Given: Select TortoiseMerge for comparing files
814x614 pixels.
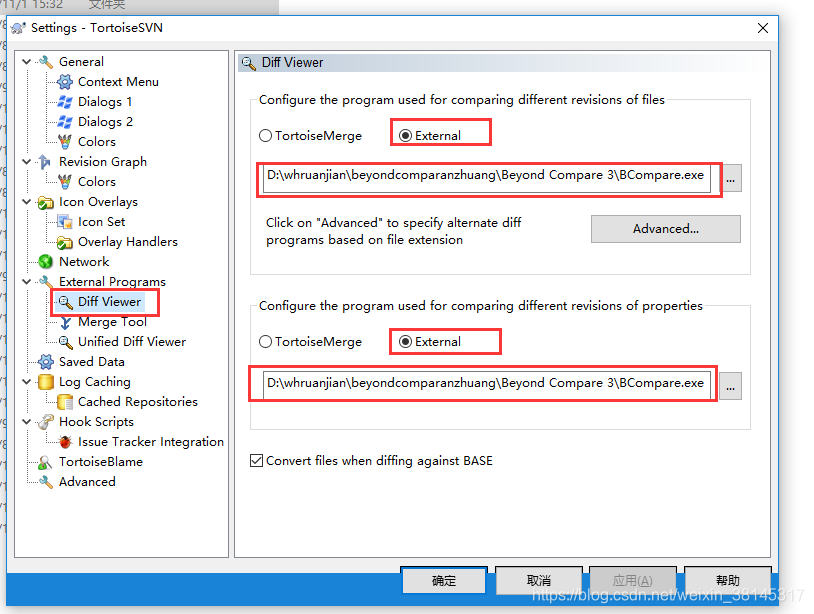Looking at the screenshot, I should click(x=310, y=135).
